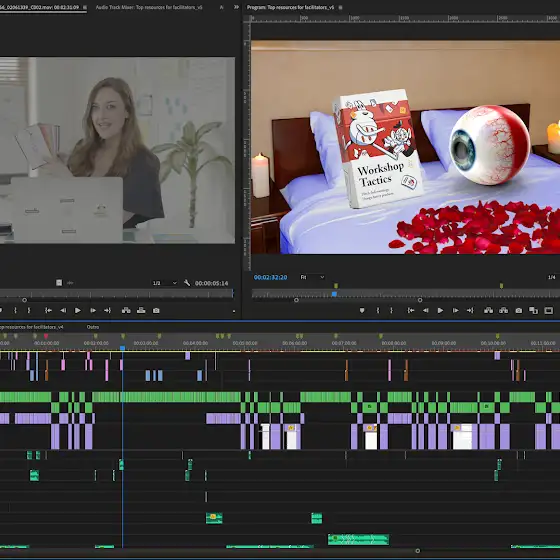560x560 pixels.
Task: Show hidden panel tabs with double chevron
Action: (236, 7)
